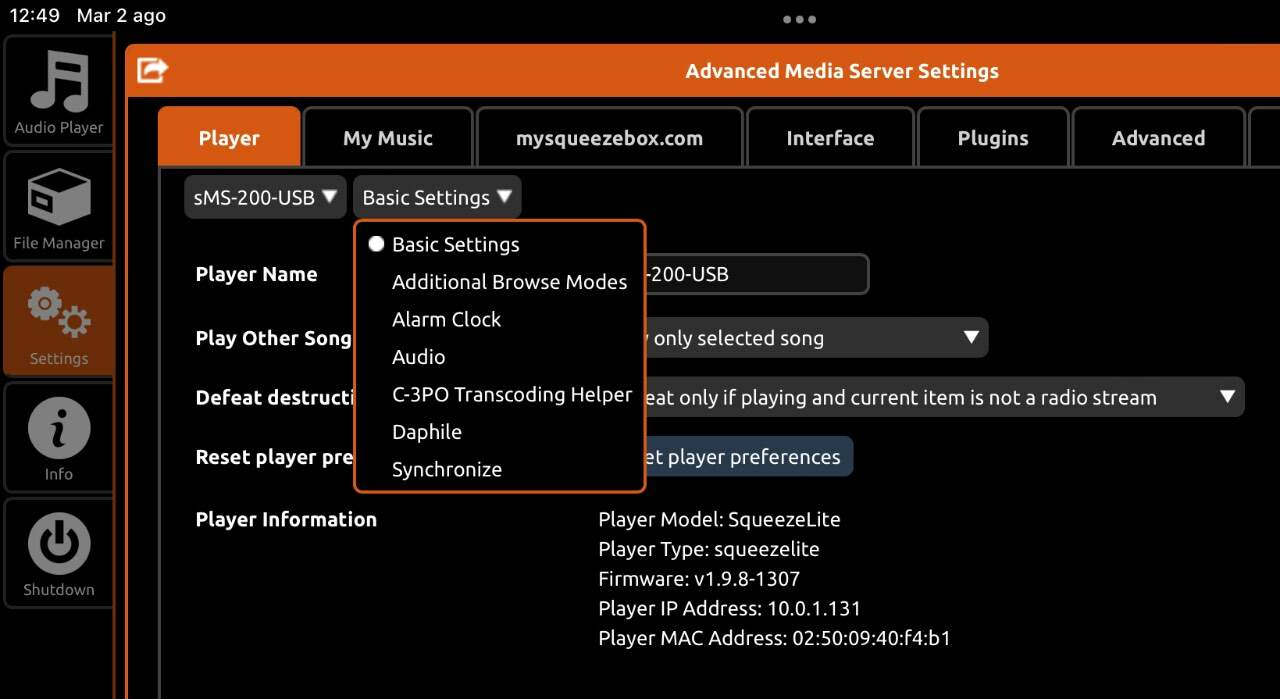Choose Audio from the settings list

pos(418,357)
